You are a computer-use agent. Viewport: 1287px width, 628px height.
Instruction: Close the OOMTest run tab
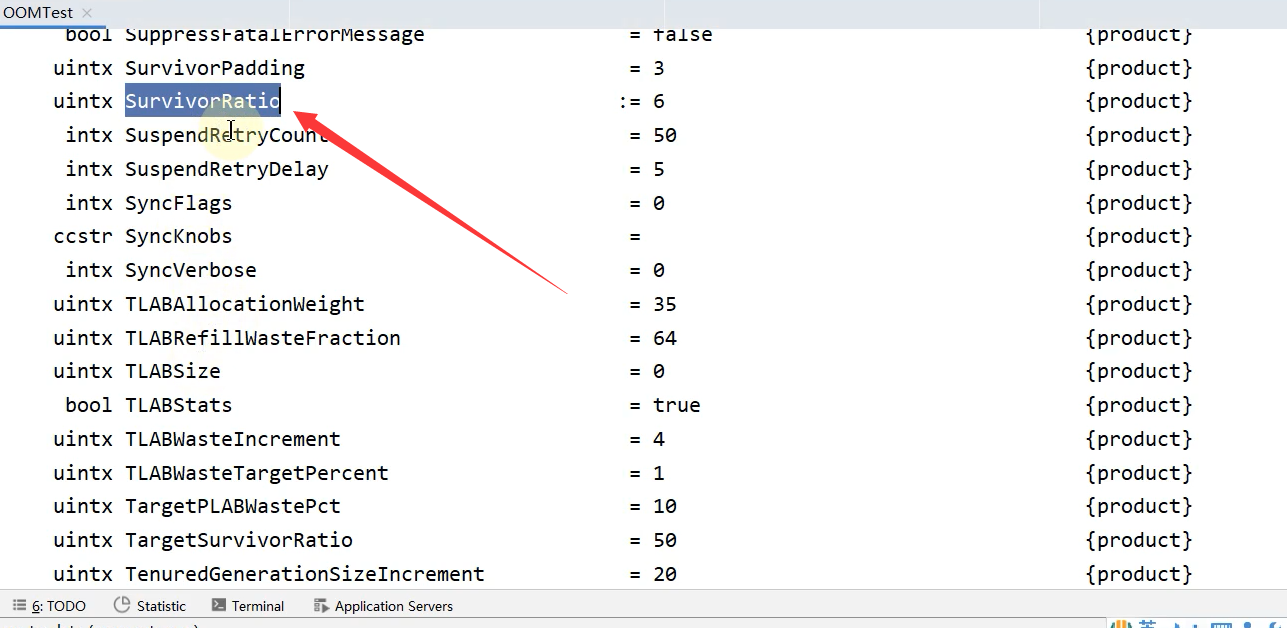[x=86, y=13]
